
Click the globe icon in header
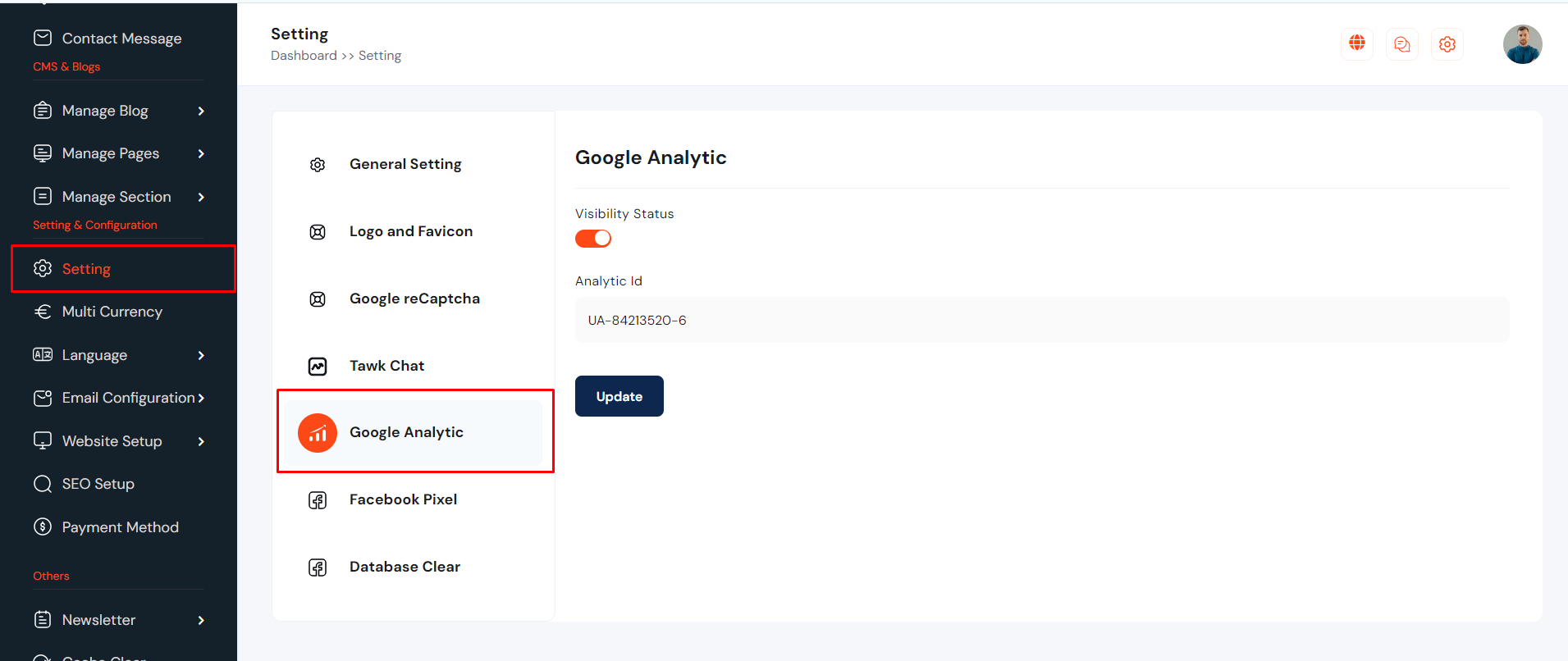point(1357,43)
